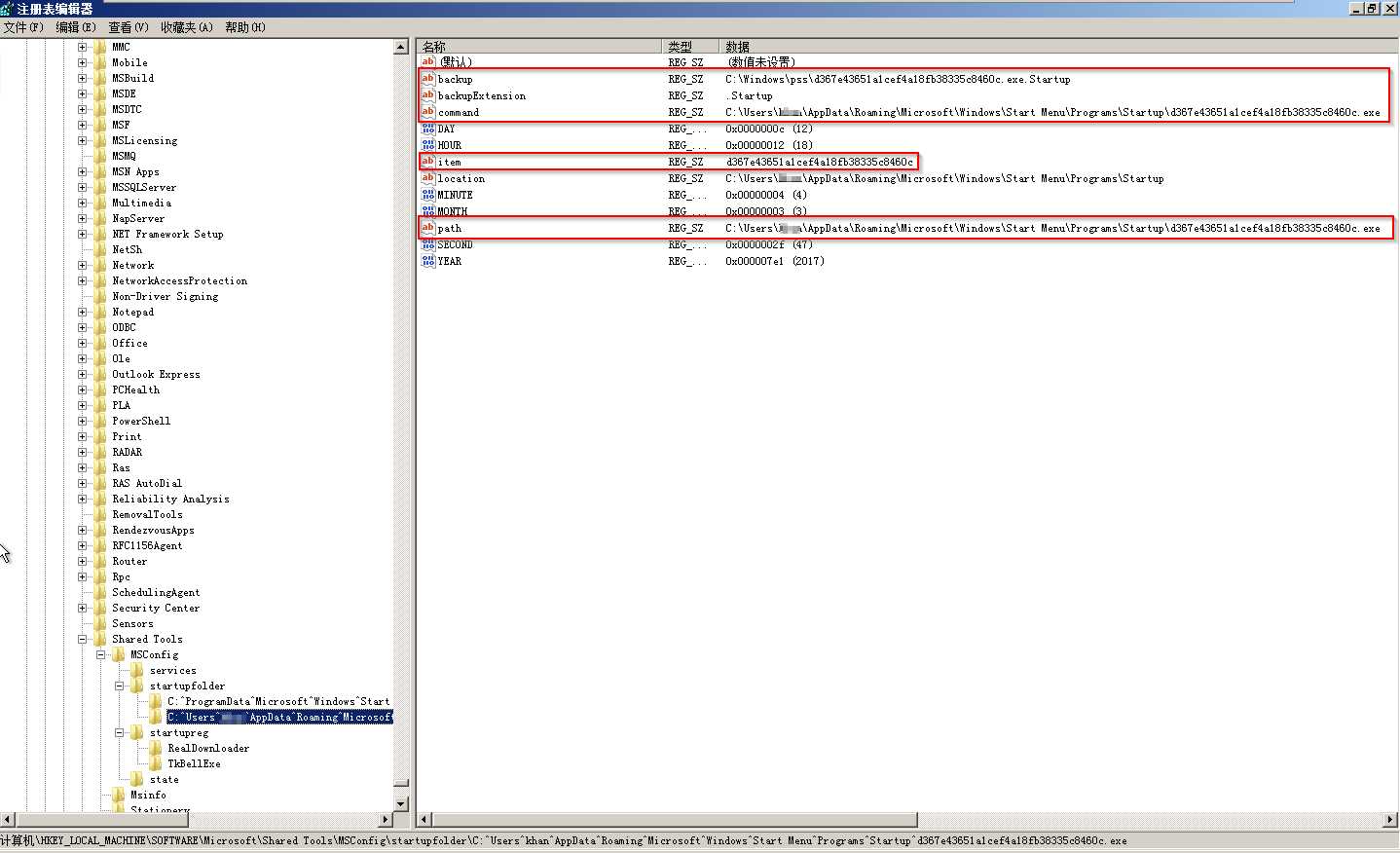The height and width of the screenshot is (853, 1400).
Task: Open the 文件(F) menu
Action: pyautogui.click(x=23, y=27)
